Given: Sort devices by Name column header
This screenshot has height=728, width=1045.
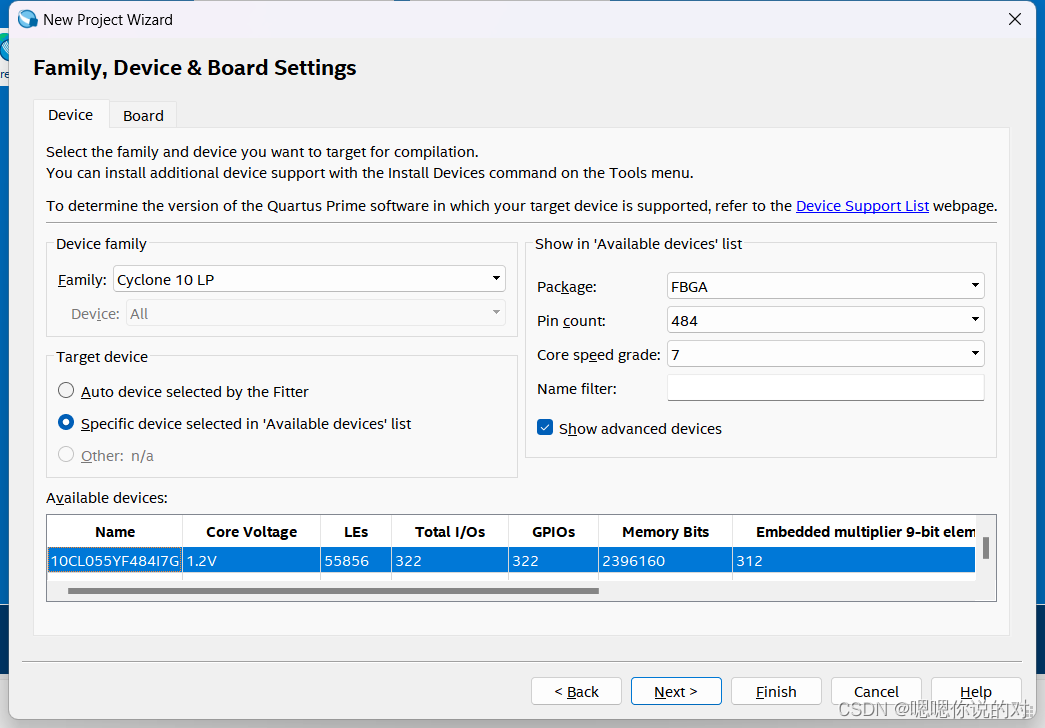Looking at the screenshot, I should [x=115, y=532].
